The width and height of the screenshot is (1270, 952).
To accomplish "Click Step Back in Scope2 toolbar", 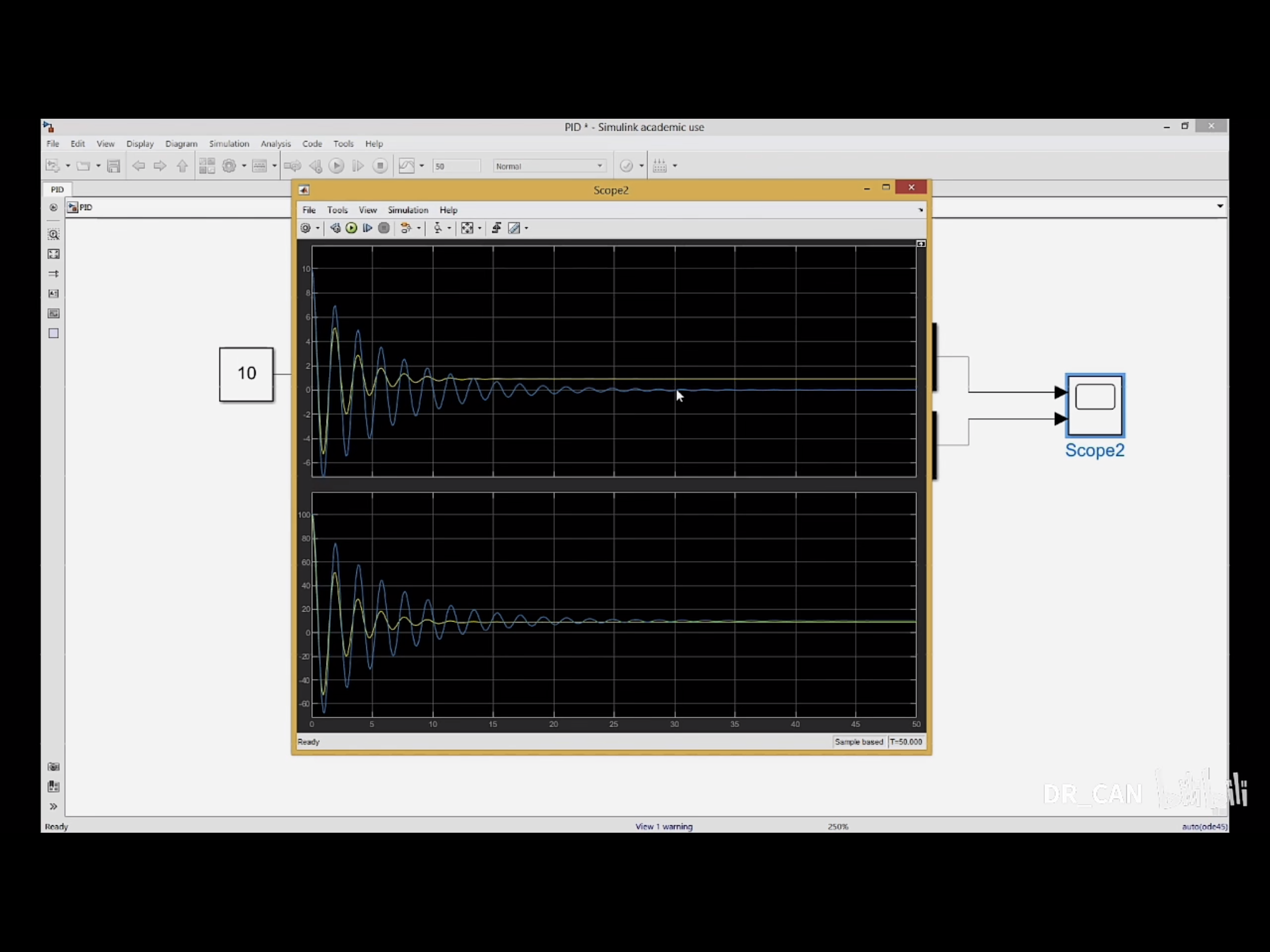I will [x=335, y=228].
